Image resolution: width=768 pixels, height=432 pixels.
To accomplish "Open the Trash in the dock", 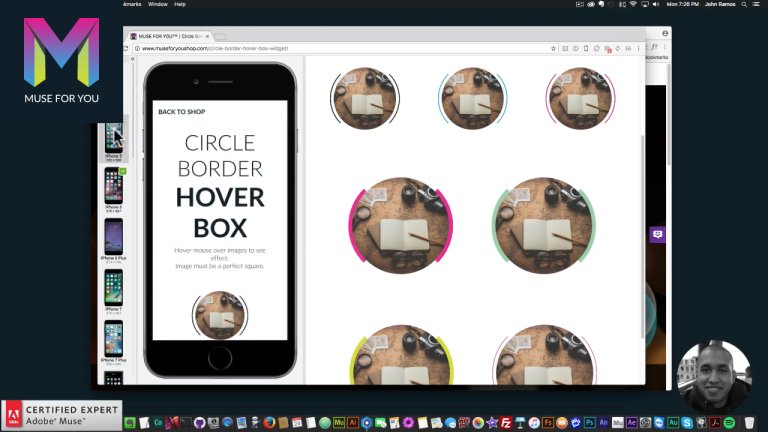I will click(749, 423).
